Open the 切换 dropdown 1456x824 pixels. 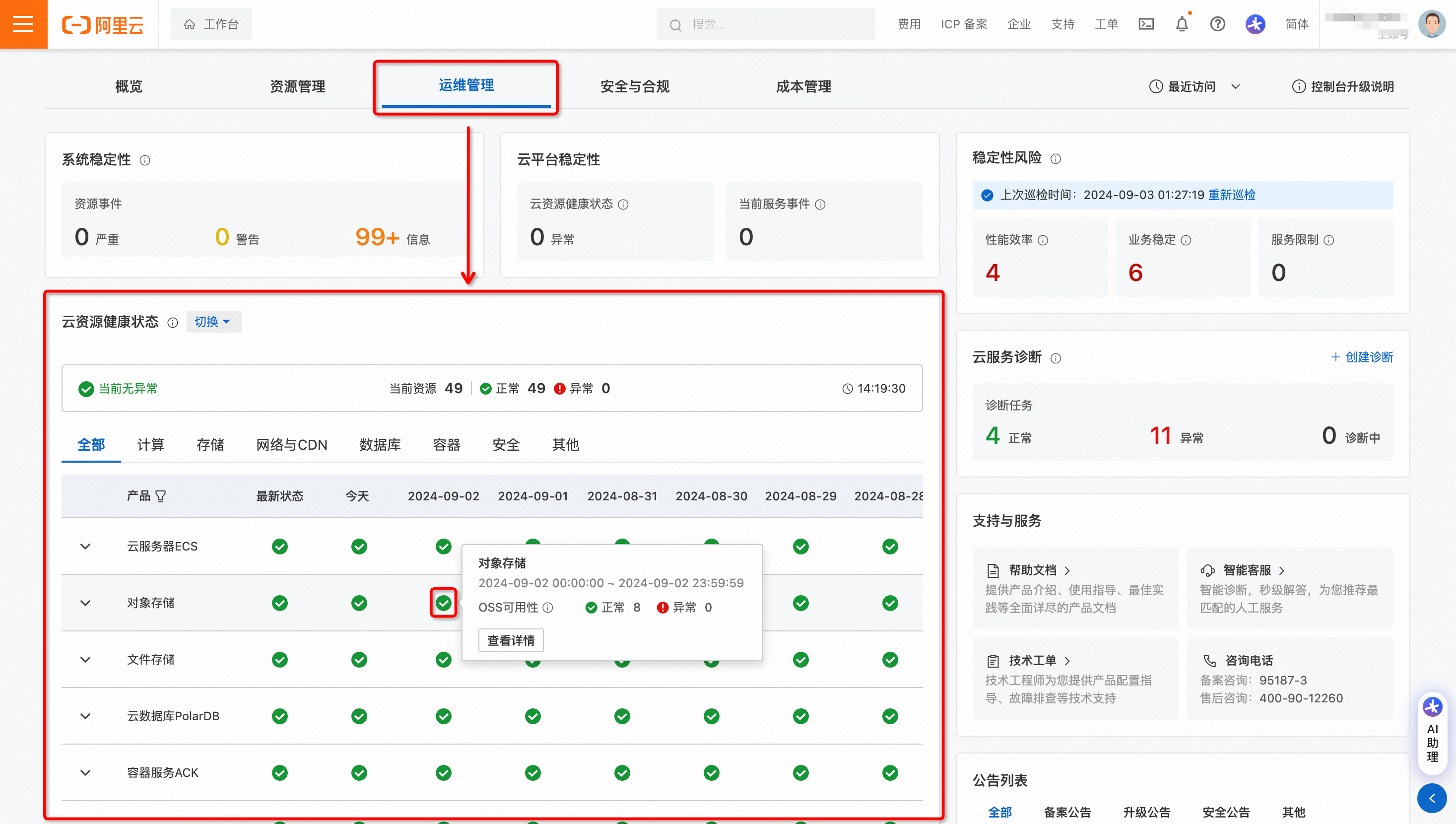pos(214,322)
